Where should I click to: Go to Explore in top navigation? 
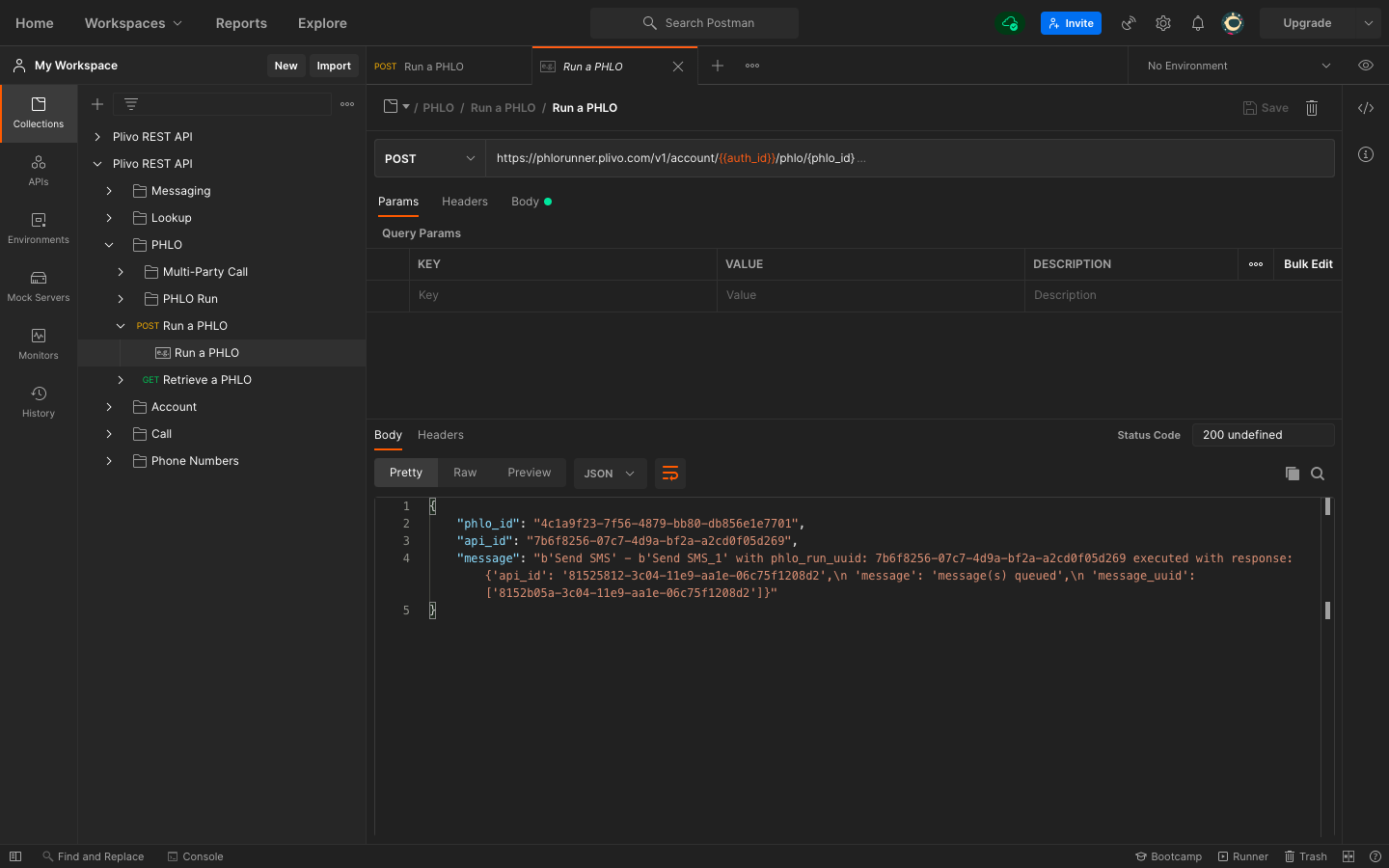[x=322, y=23]
